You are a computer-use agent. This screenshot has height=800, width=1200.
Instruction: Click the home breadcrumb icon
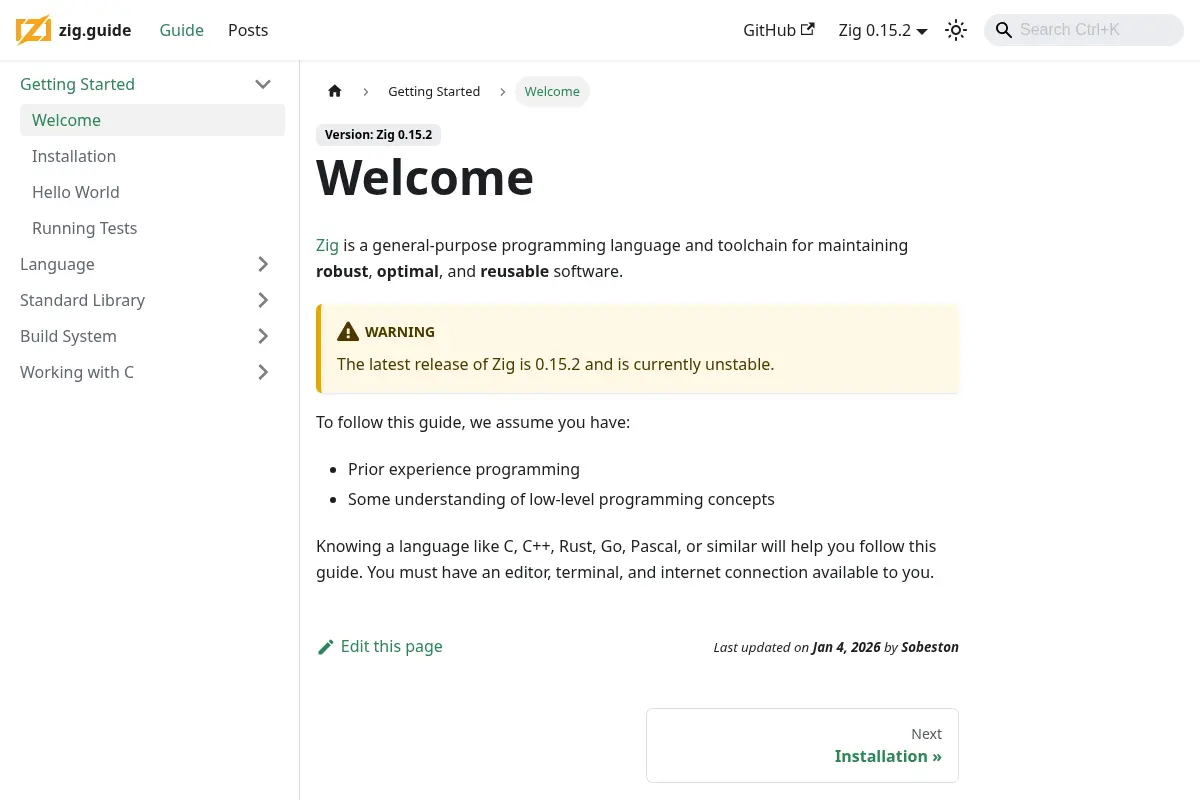(x=335, y=91)
